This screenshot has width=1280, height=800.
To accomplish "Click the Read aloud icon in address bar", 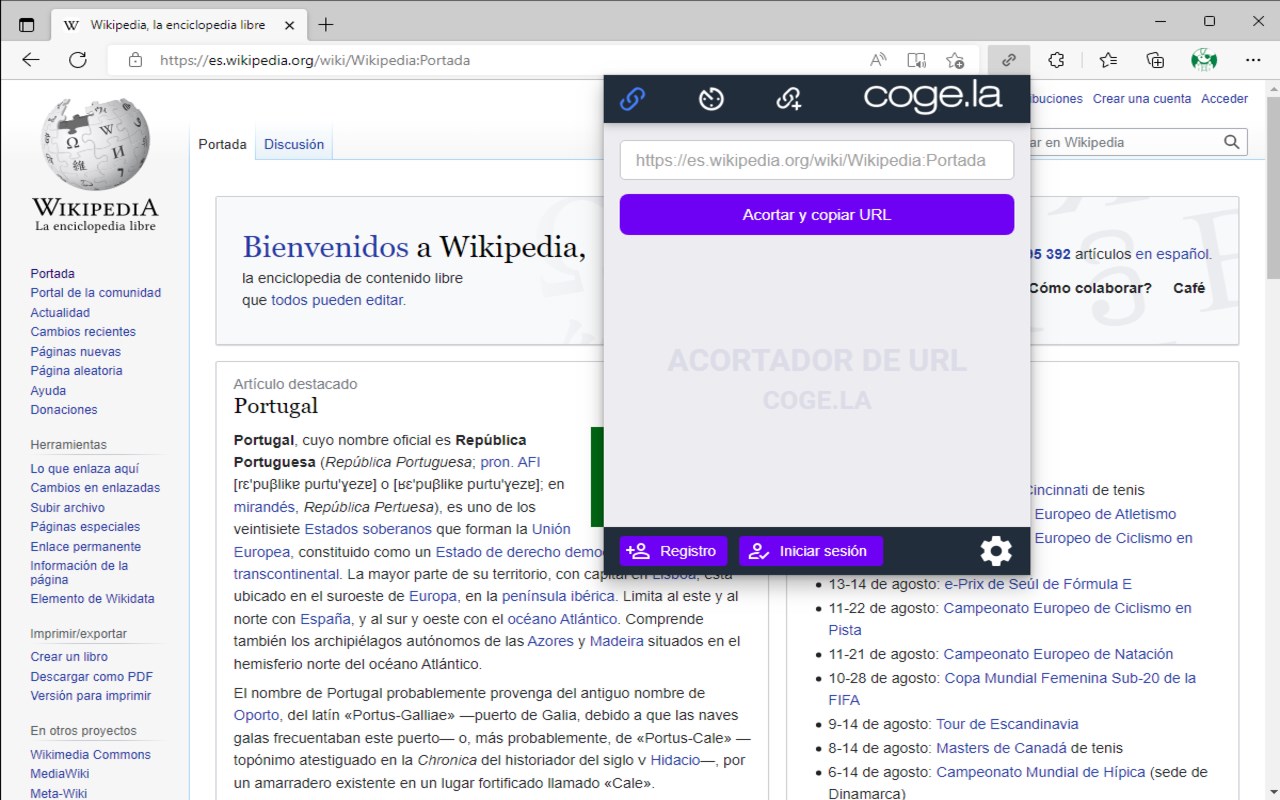I will point(878,60).
